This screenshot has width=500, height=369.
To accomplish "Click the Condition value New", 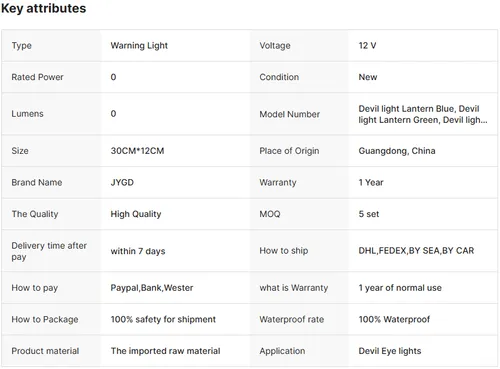I will pyautogui.click(x=368, y=77).
